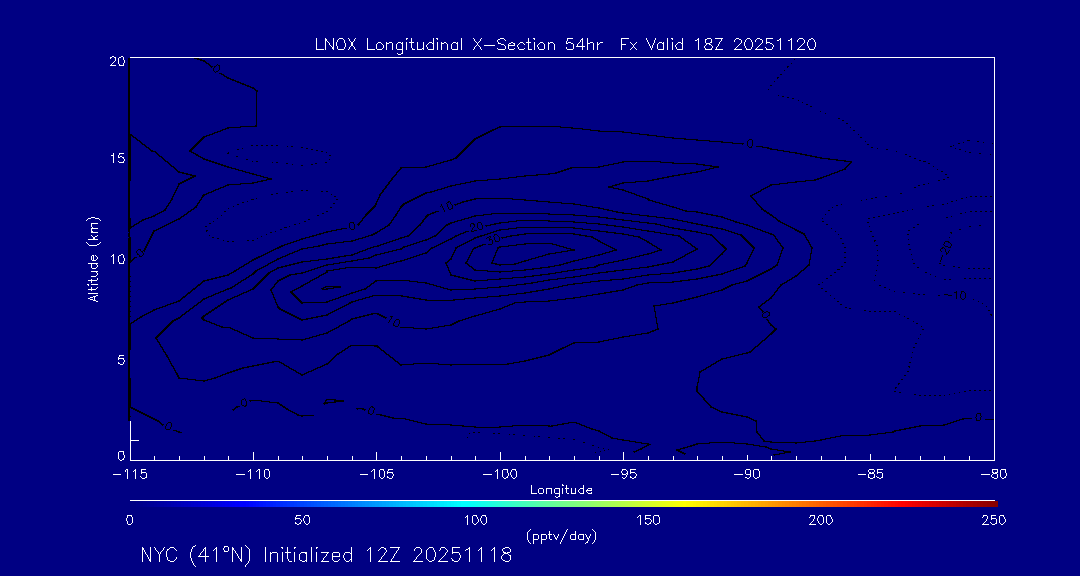Viewport: 1080px width, 576px height.
Task: Click the -100 longitude tick label
Action: [500, 474]
